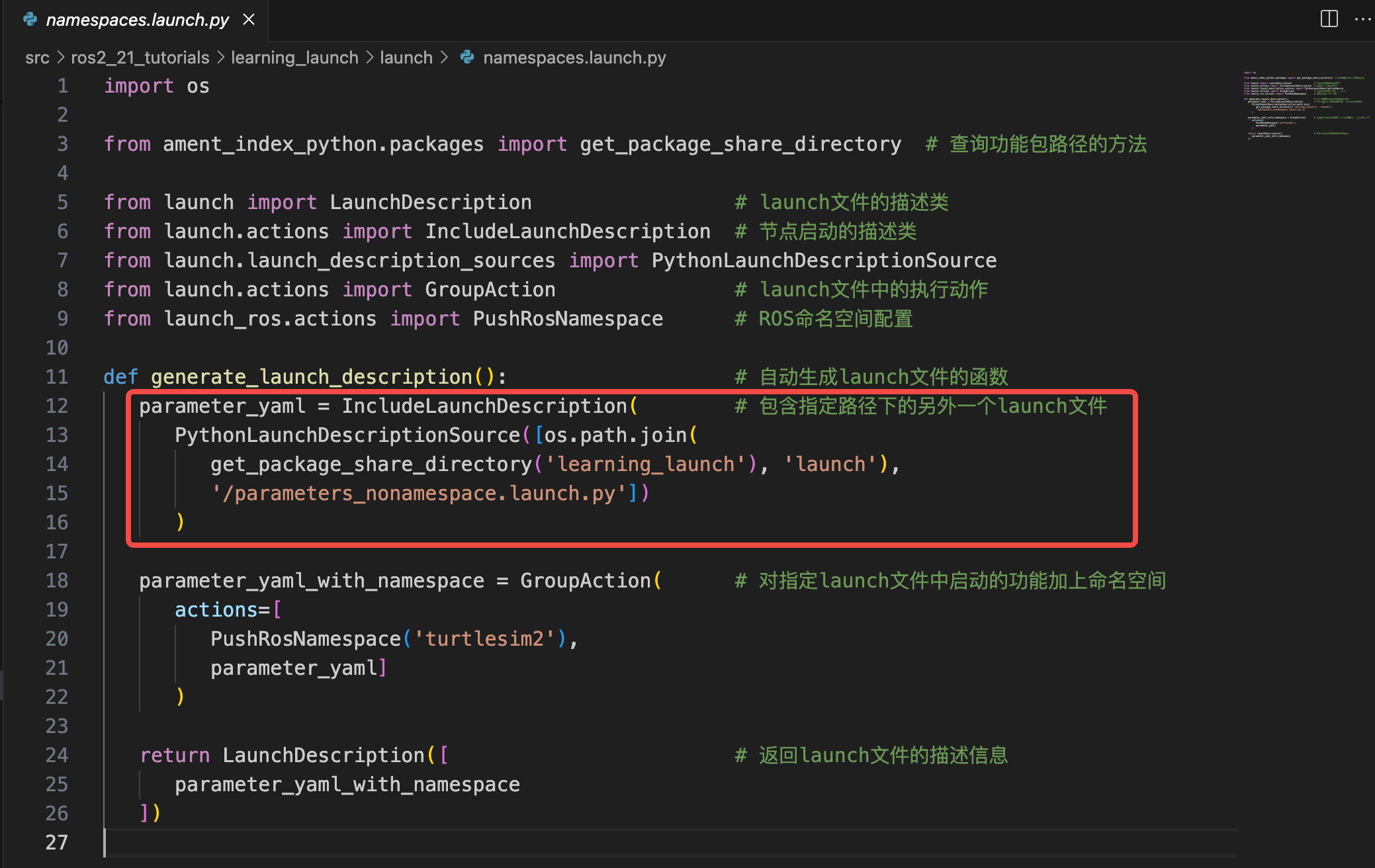Viewport: 1375px width, 868px height.
Task: Open the More Actions ellipsis menu
Action: pos(1362,19)
